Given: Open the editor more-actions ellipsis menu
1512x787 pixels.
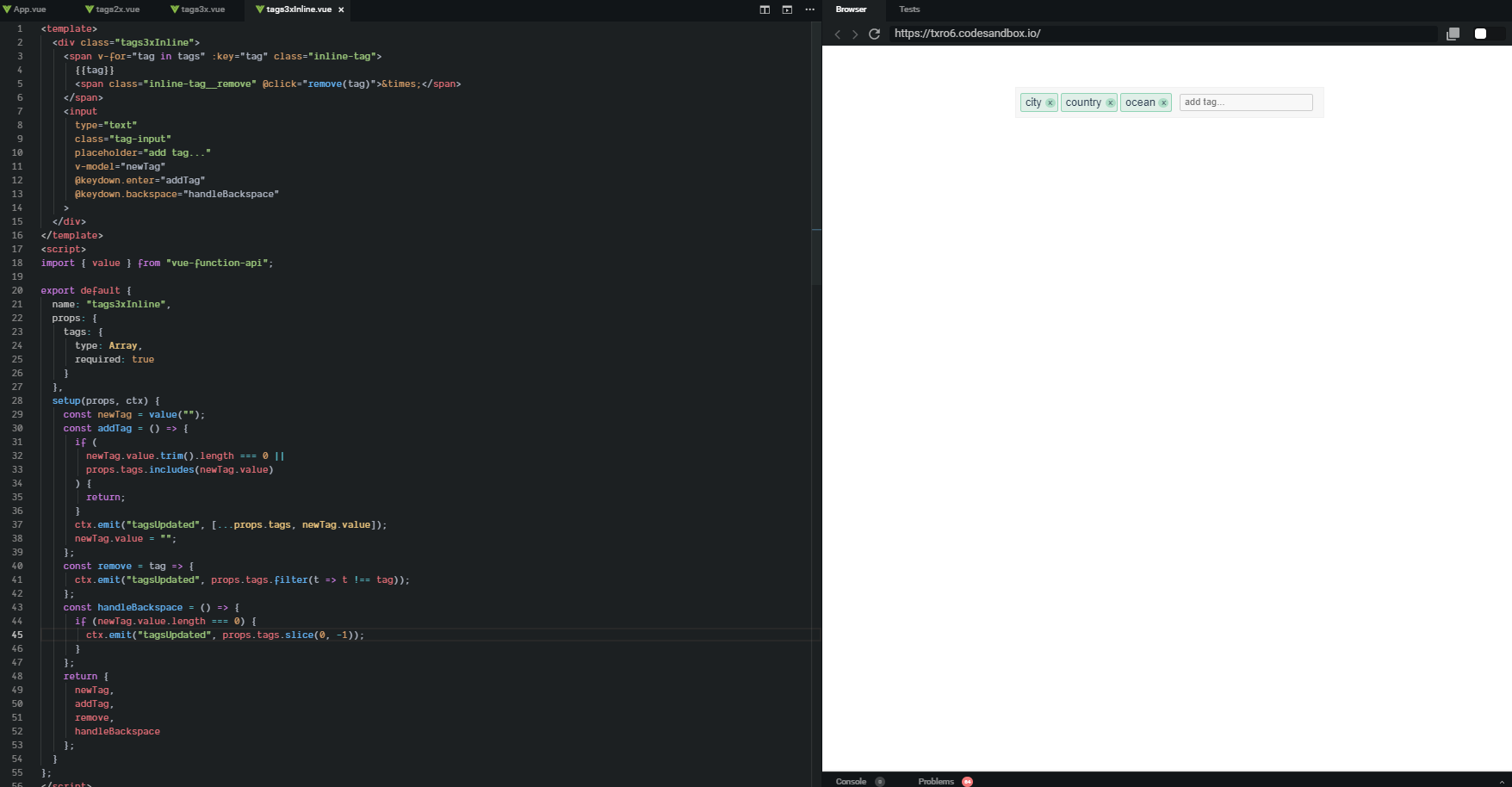Looking at the screenshot, I should click(809, 9).
